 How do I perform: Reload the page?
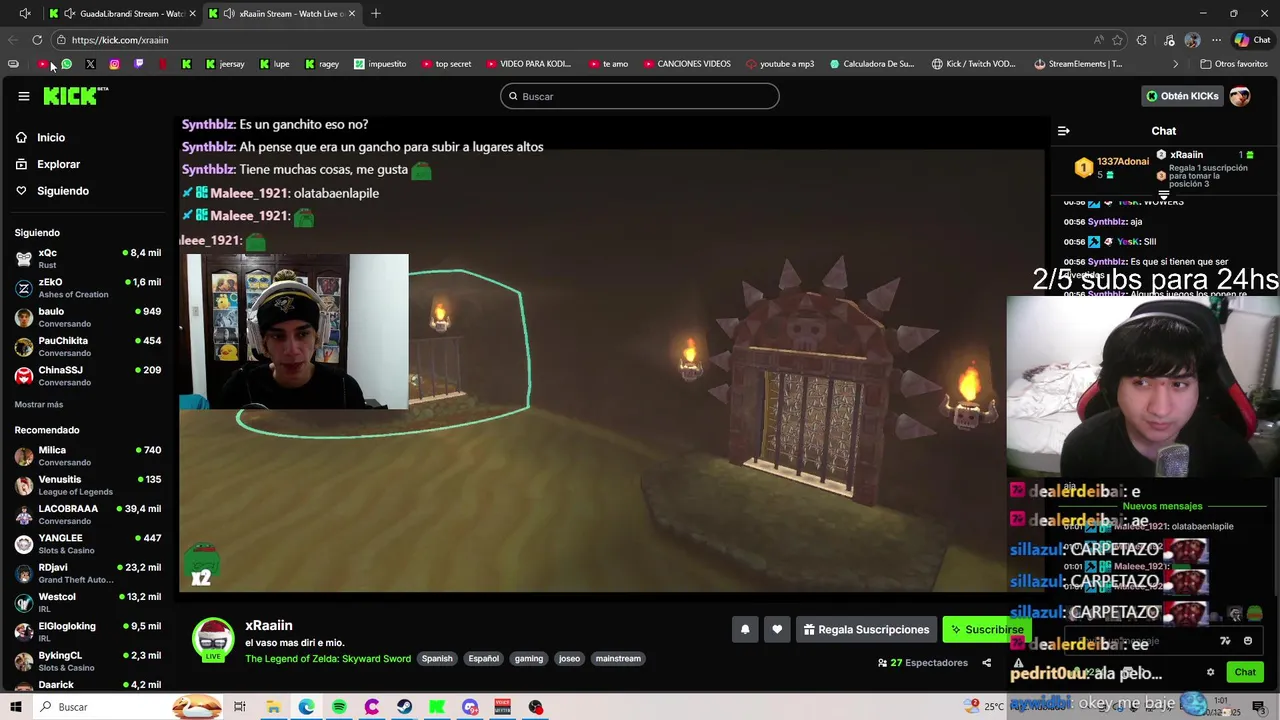pos(37,40)
